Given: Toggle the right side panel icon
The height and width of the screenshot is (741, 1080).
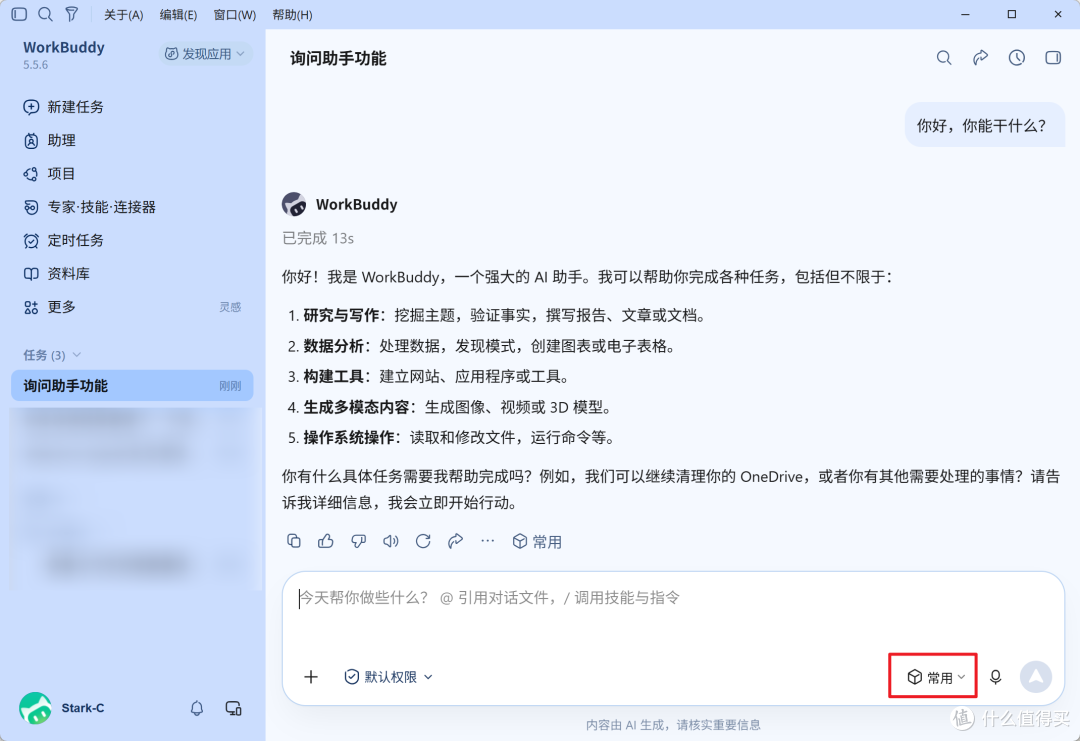Looking at the screenshot, I should coord(1053,58).
